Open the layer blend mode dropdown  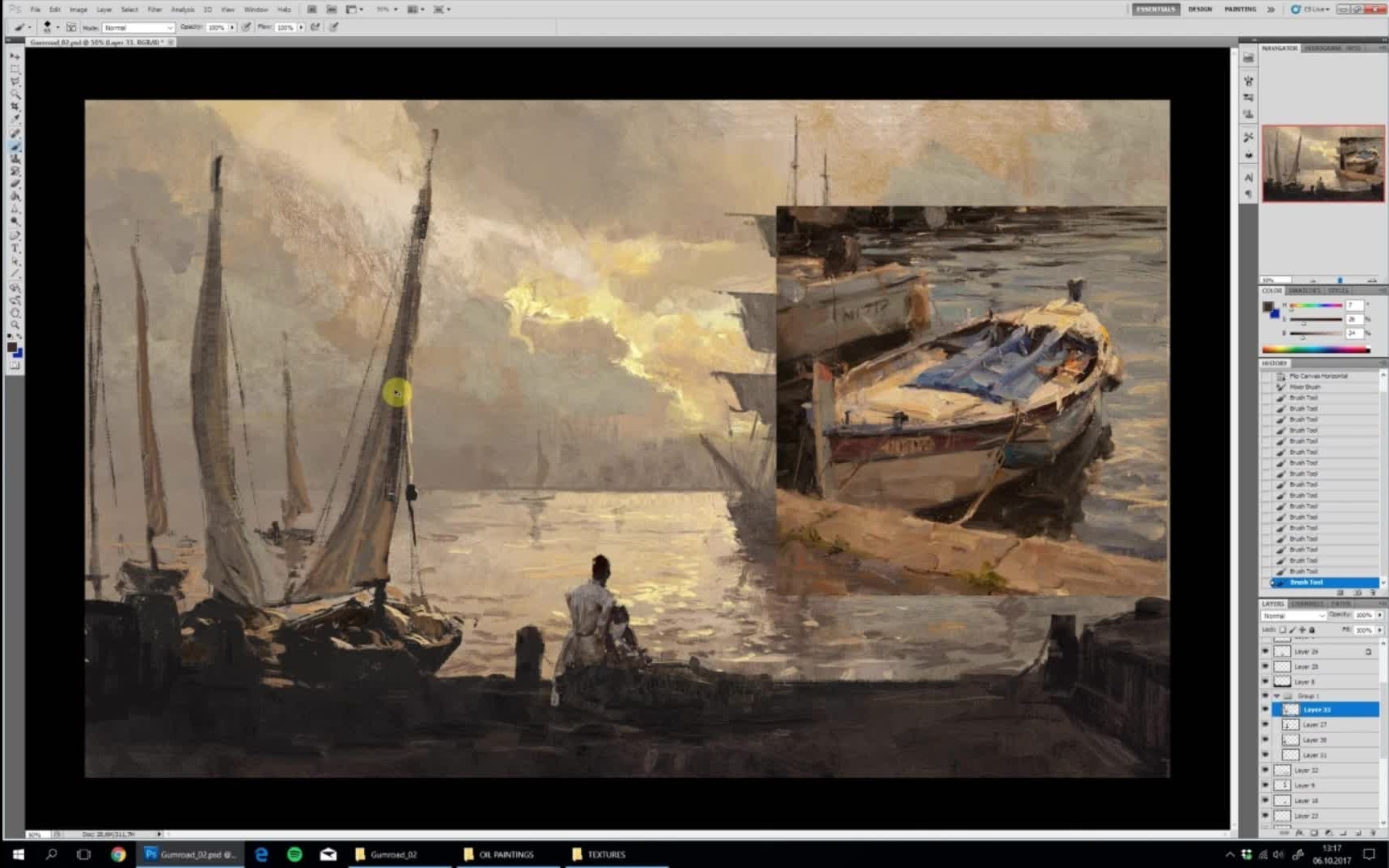pos(1293,616)
